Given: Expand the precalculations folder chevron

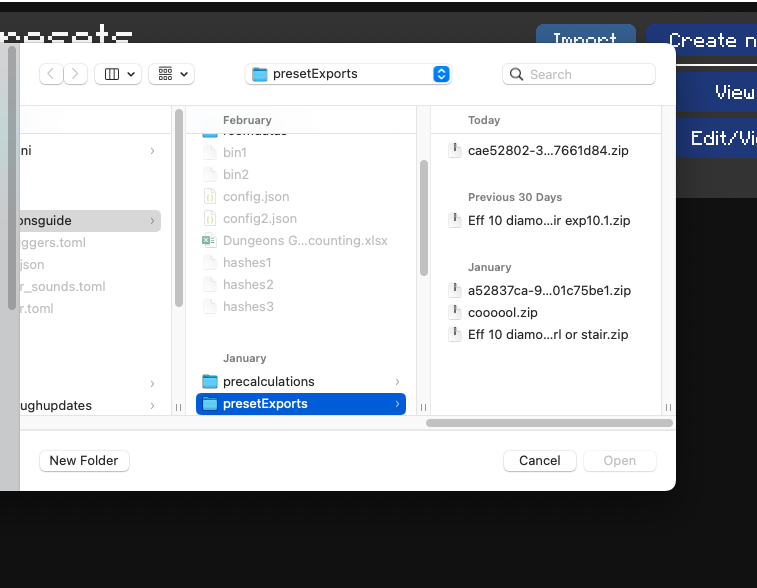Looking at the screenshot, I should pyautogui.click(x=397, y=382).
